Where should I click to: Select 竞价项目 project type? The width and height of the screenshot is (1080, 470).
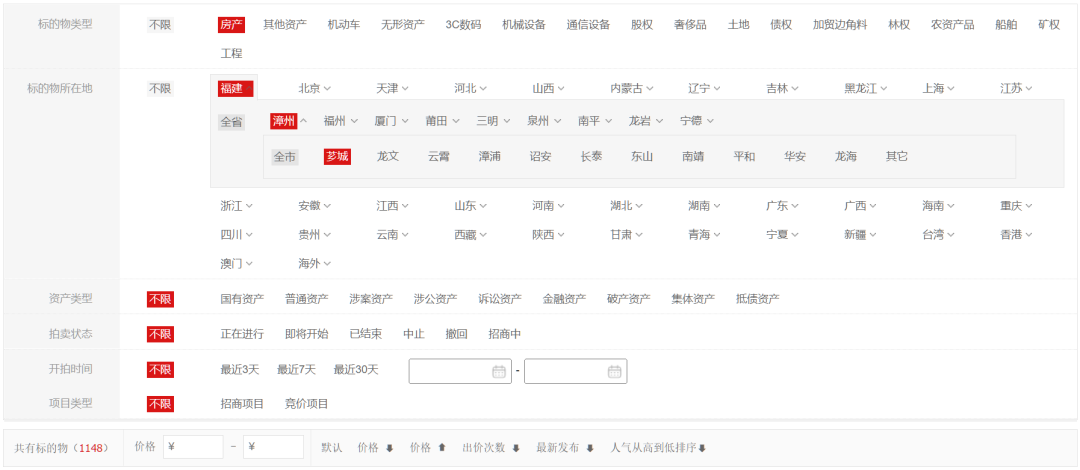307,404
